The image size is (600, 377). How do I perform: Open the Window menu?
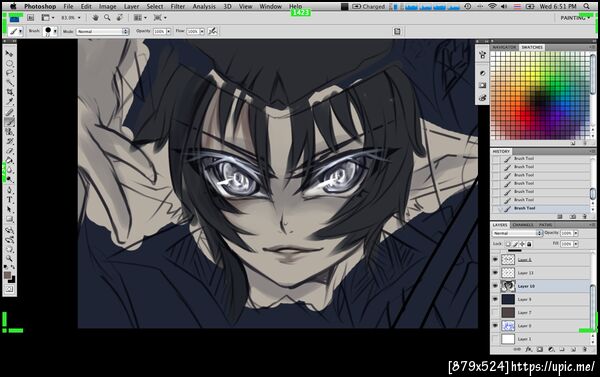coord(271,6)
